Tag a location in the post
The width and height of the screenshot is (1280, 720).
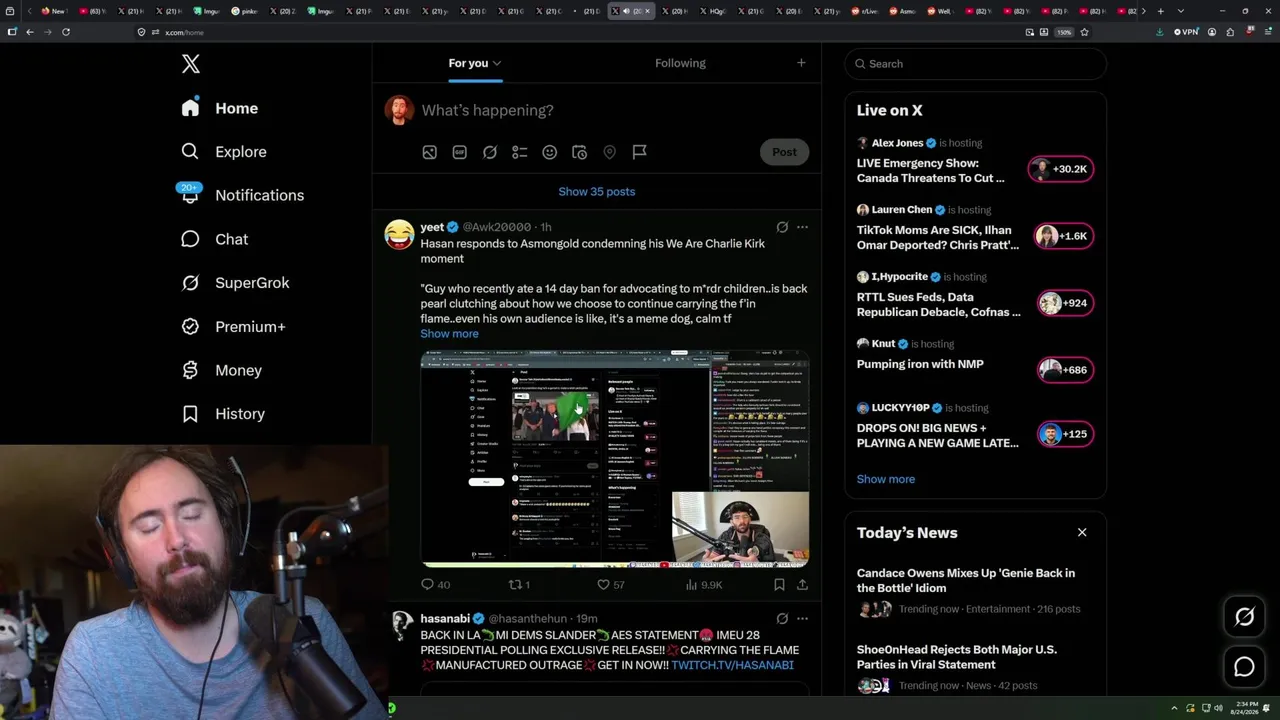coord(609,152)
